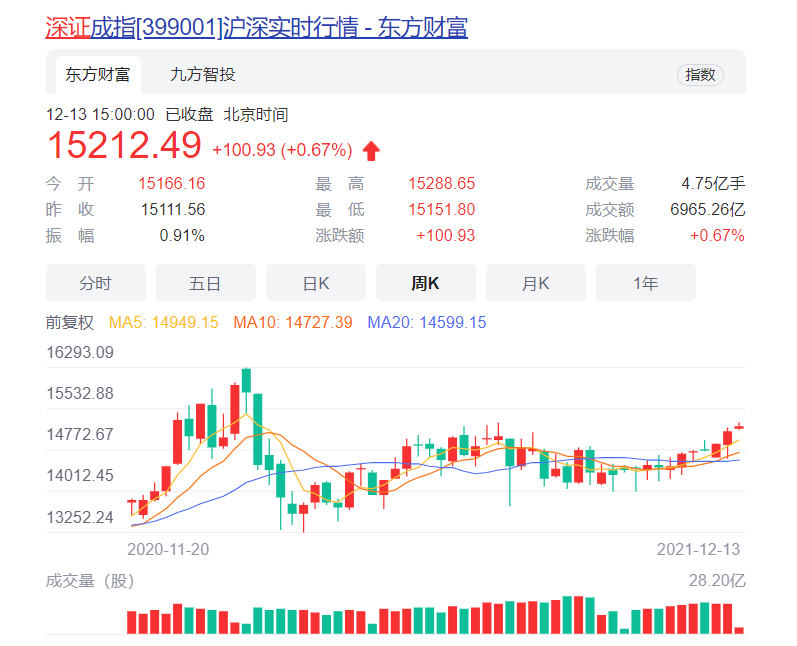Show the 1年 one-year chart
This screenshot has width=797, height=646.
646,283
